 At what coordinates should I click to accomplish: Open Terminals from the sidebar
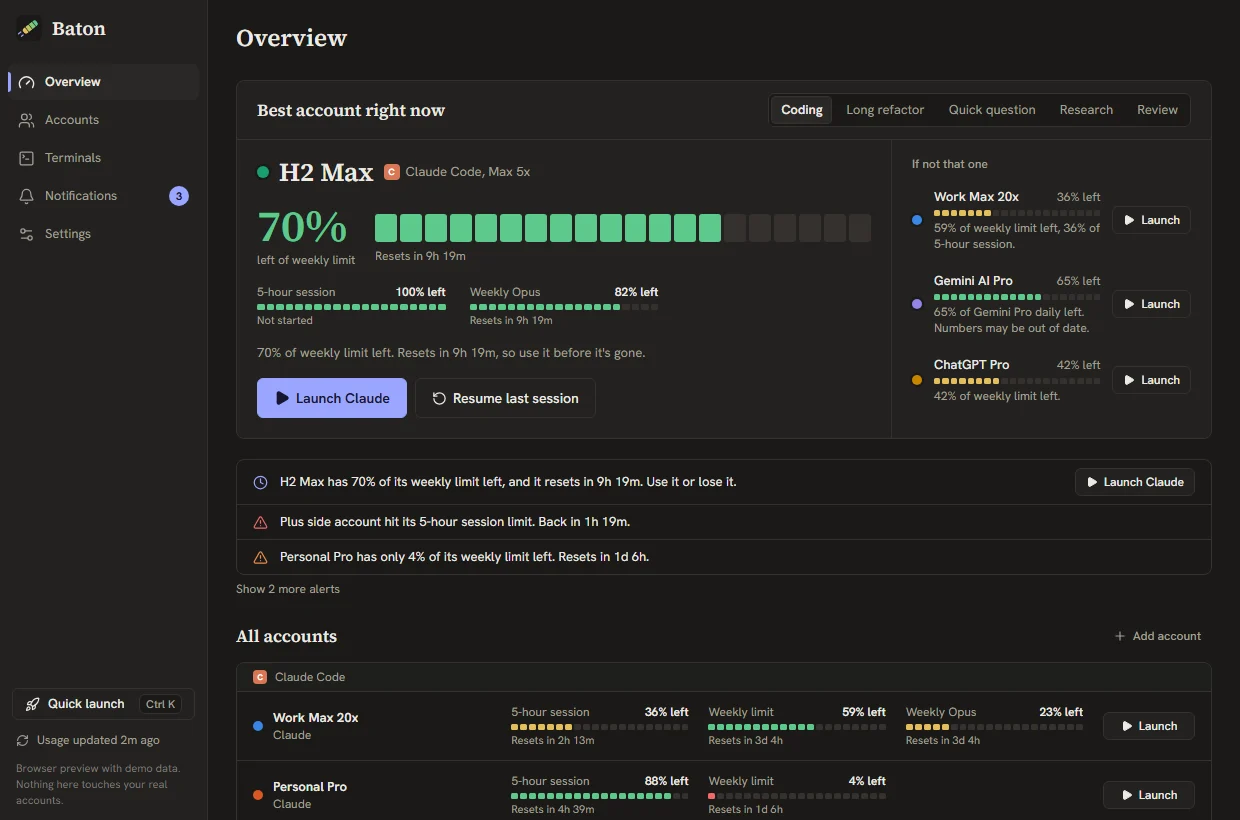point(104,158)
